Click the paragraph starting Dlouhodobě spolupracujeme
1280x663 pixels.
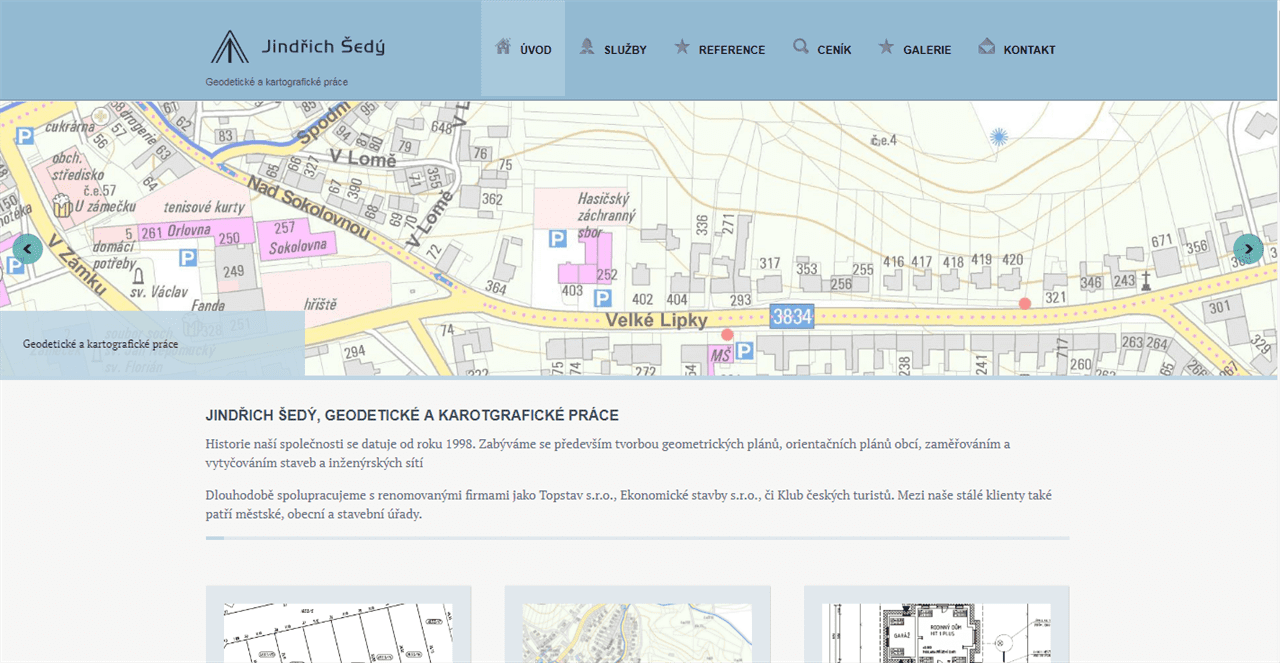627,504
